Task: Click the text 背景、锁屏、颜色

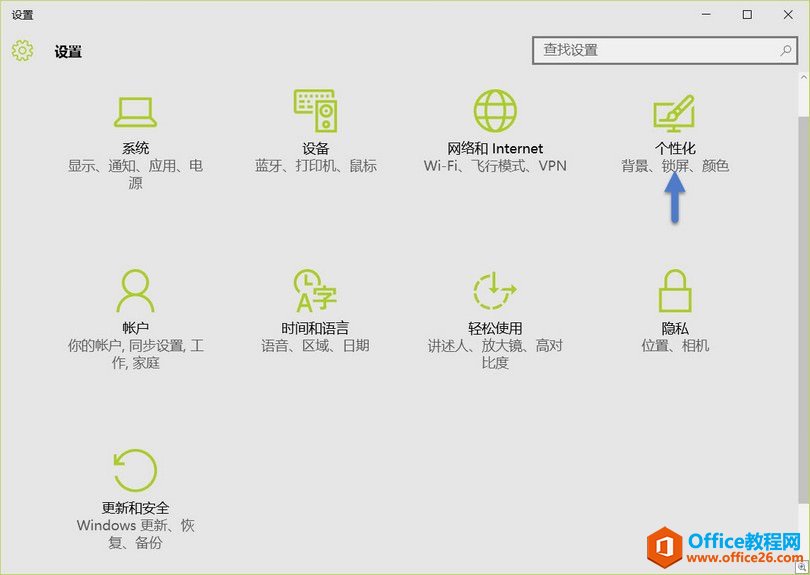Action: (675, 166)
